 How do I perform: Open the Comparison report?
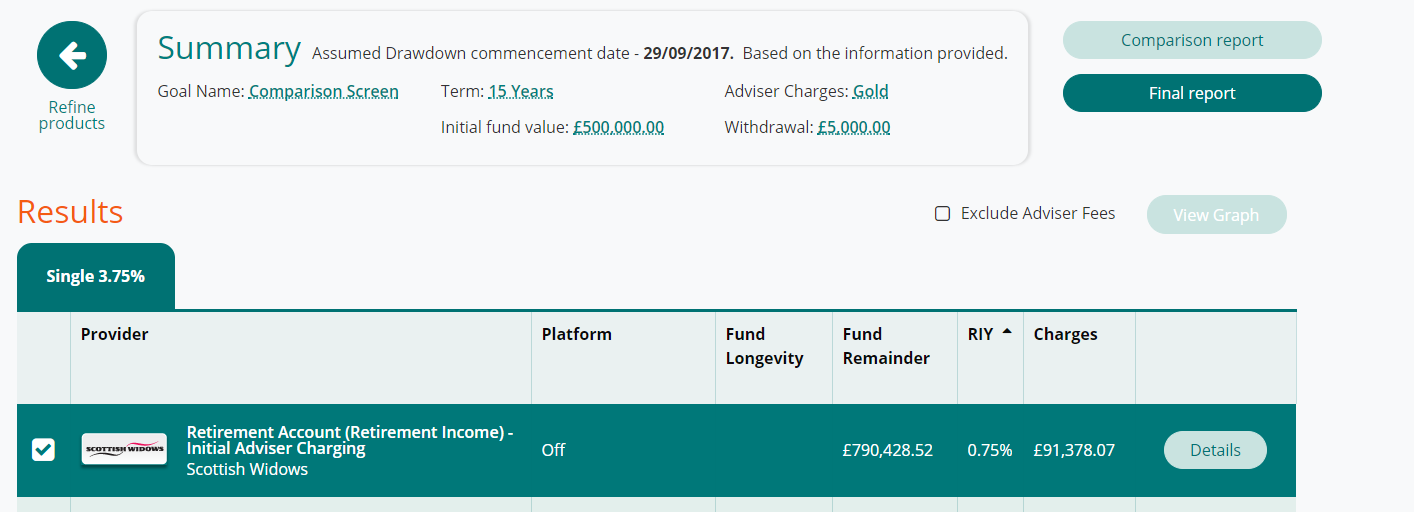[x=1192, y=41]
